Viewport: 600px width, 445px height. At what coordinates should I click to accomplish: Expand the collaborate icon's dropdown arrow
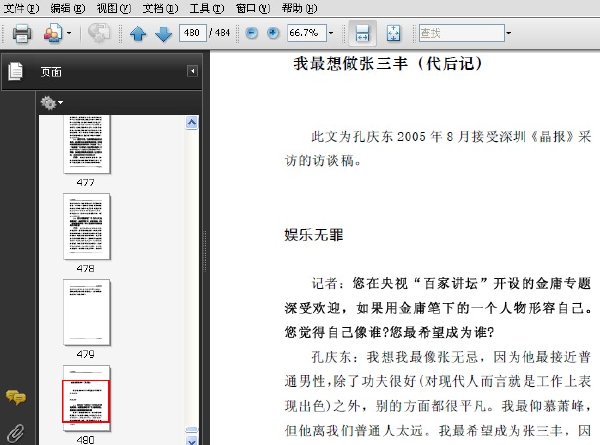click(69, 33)
